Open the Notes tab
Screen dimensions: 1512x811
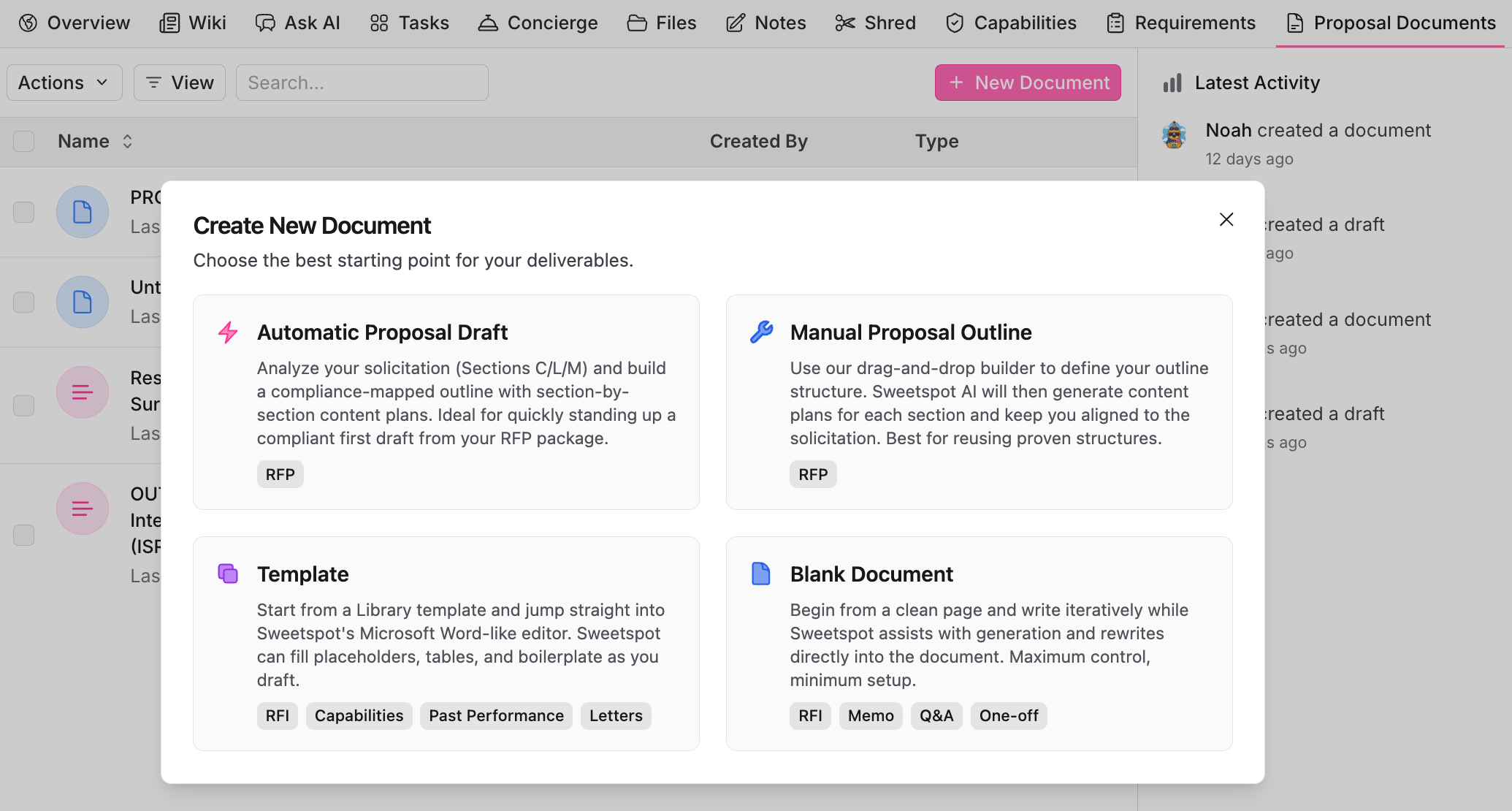click(765, 23)
